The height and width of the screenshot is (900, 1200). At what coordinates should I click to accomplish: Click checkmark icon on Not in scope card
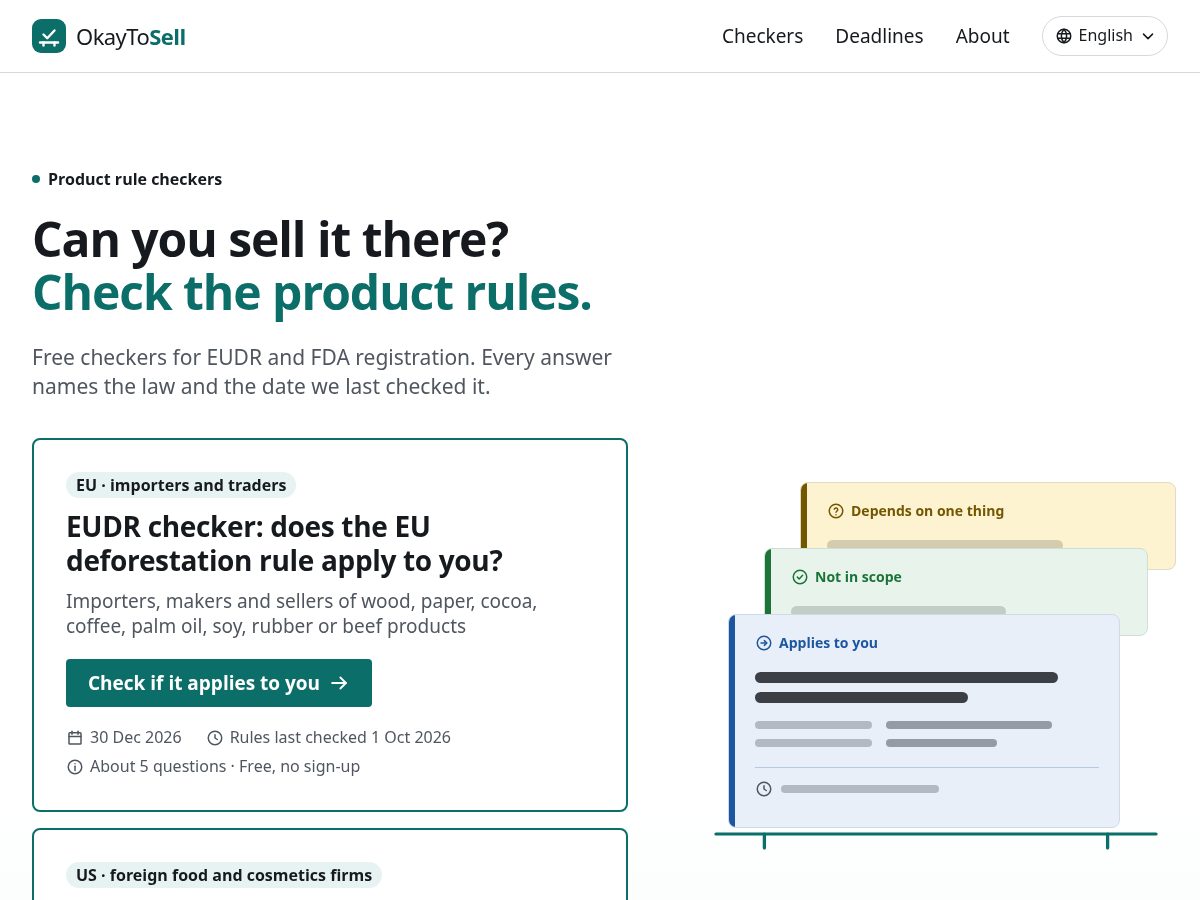point(800,577)
